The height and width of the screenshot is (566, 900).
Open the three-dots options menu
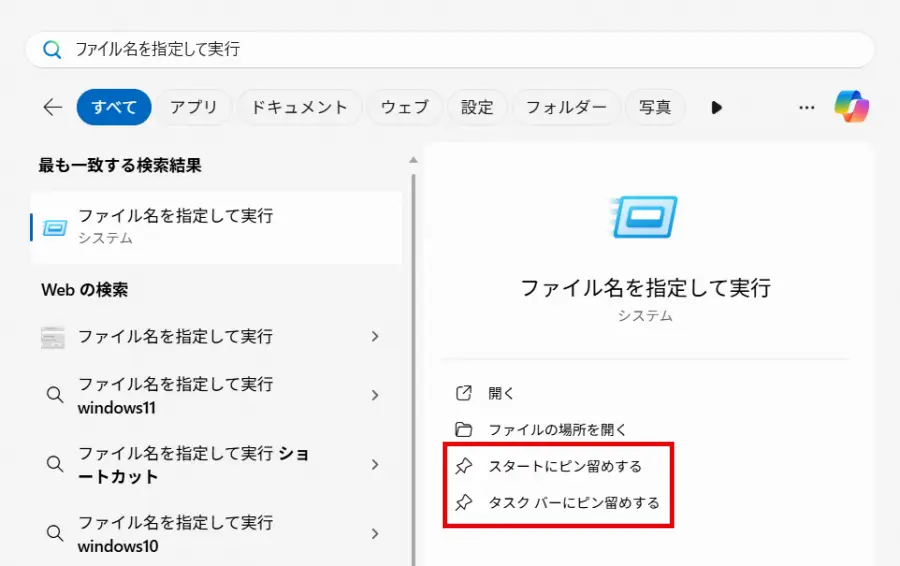point(806,107)
